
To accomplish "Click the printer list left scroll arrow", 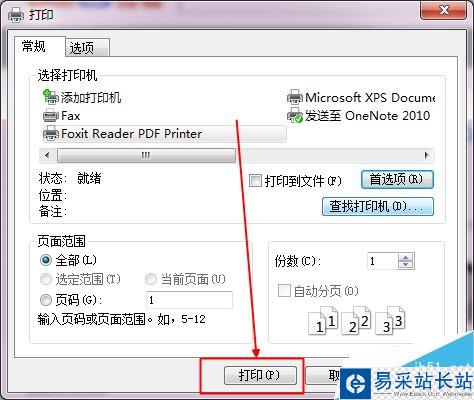I will pos(47,155).
